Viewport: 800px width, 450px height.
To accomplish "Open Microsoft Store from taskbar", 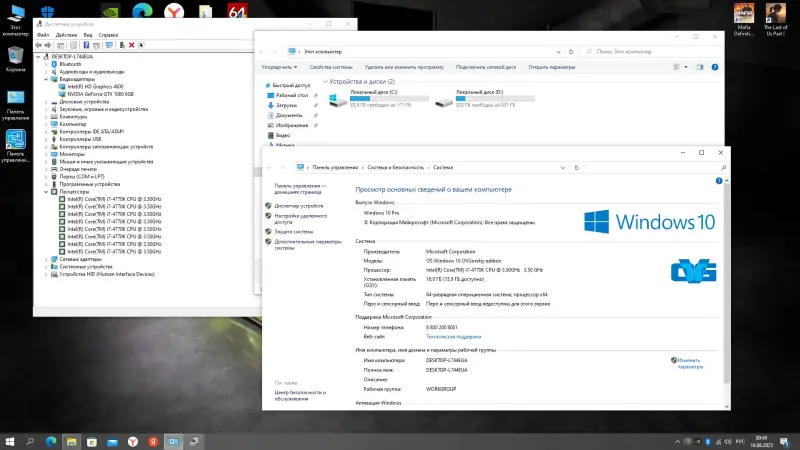I will tap(92, 441).
